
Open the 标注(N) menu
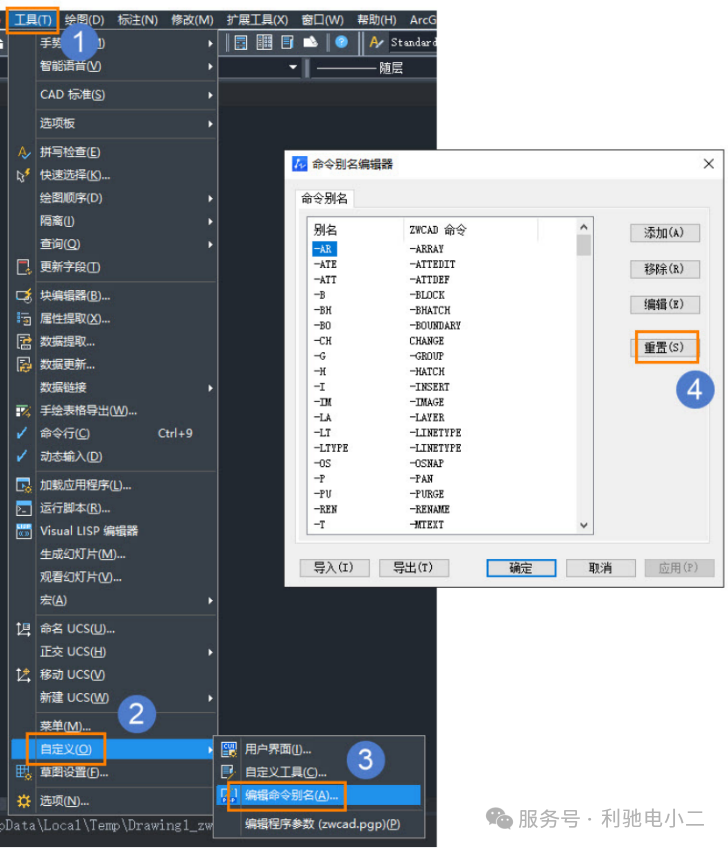click(138, 20)
